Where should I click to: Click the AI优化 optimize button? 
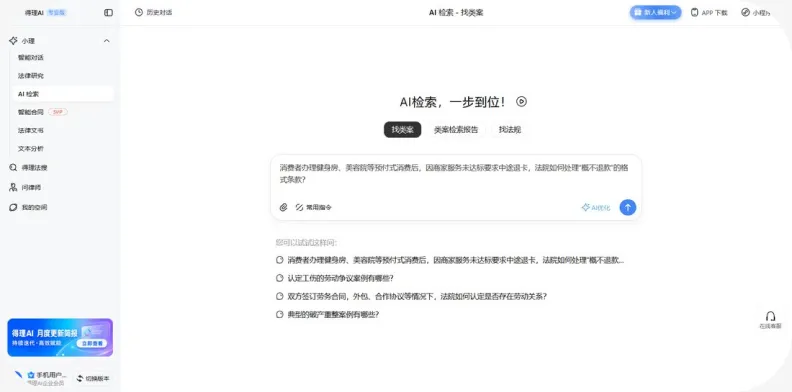(596, 207)
